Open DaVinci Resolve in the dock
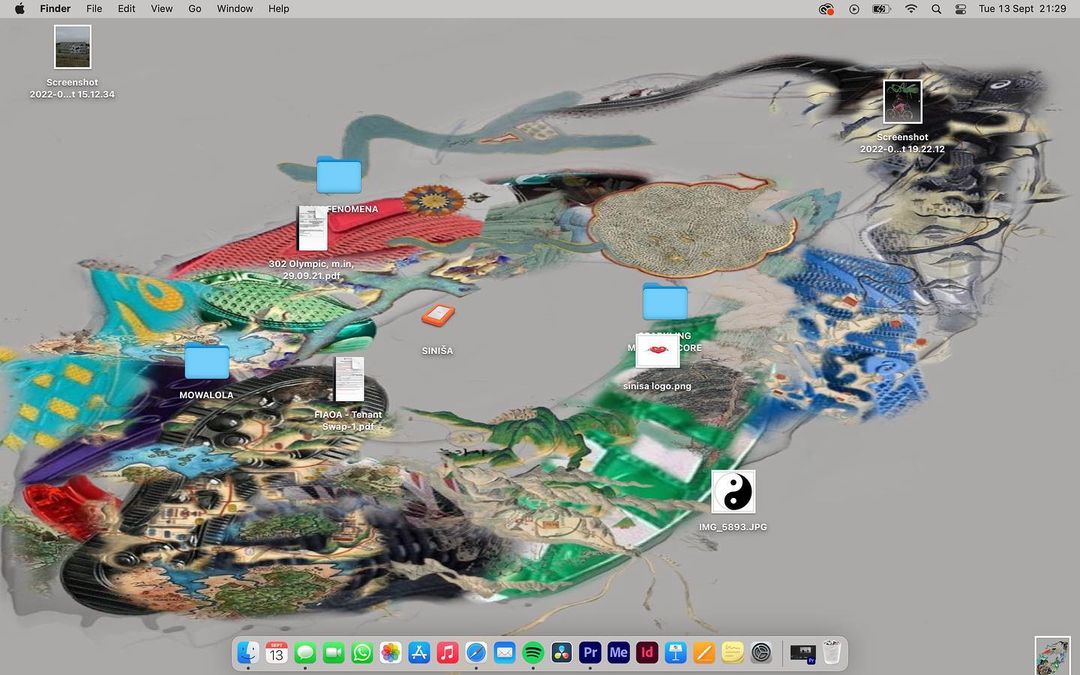 point(561,653)
